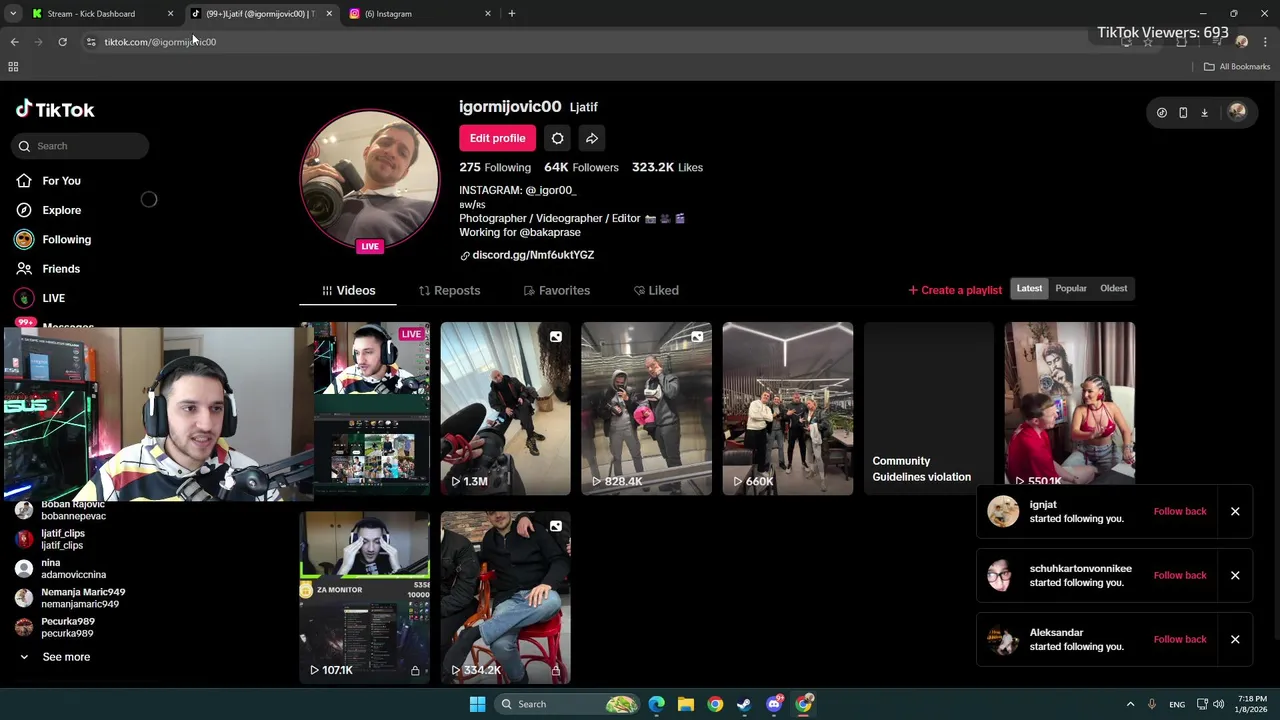Switch to the Instagram browser tab
This screenshot has width=1280, height=720.
coord(420,14)
